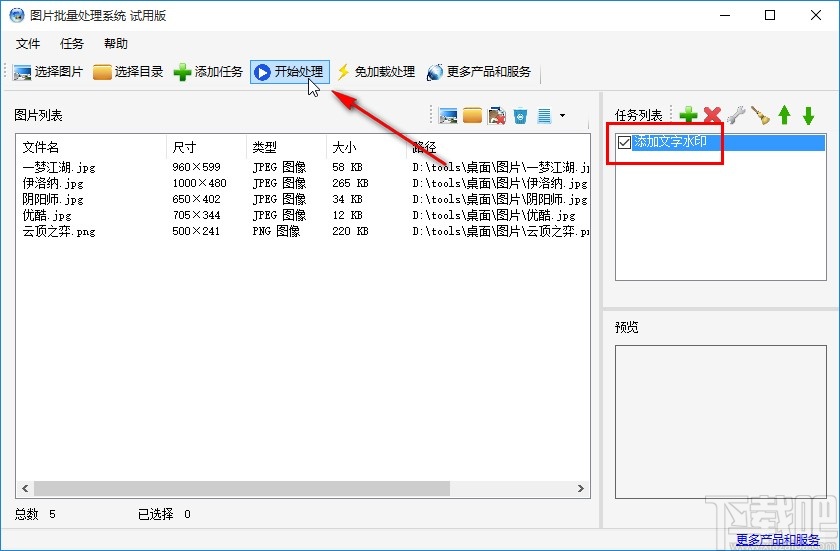The image size is (840, 551).
Task: Click the 选择目录 toolbar button
Action: click(x=128, y=72)
